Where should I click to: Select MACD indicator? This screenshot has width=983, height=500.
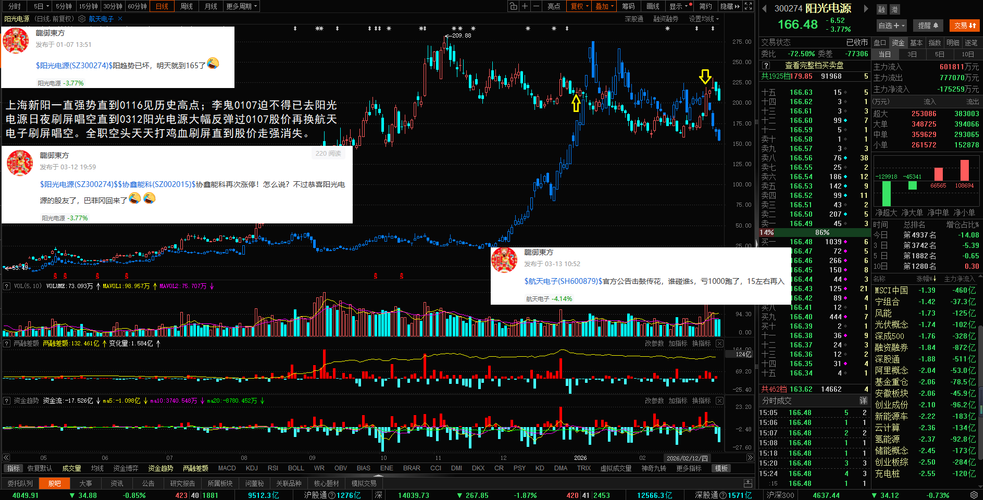click(x=226, y=468)
